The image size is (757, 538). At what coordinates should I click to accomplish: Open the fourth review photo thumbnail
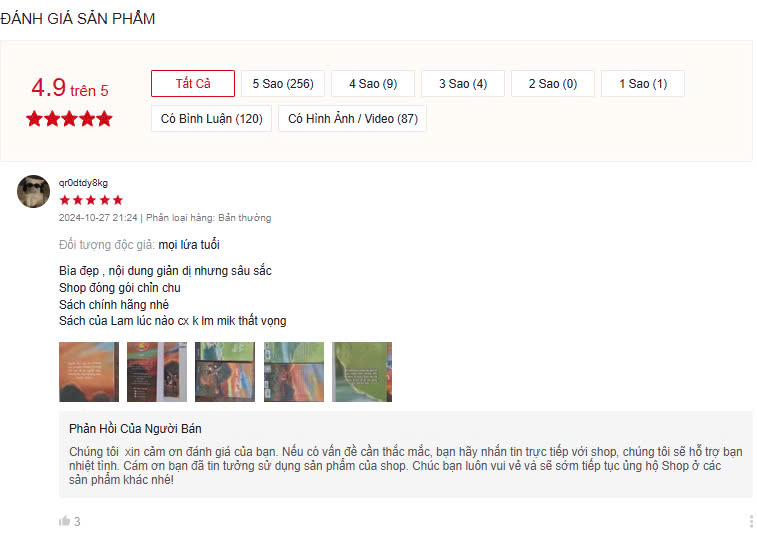[294, 372]
